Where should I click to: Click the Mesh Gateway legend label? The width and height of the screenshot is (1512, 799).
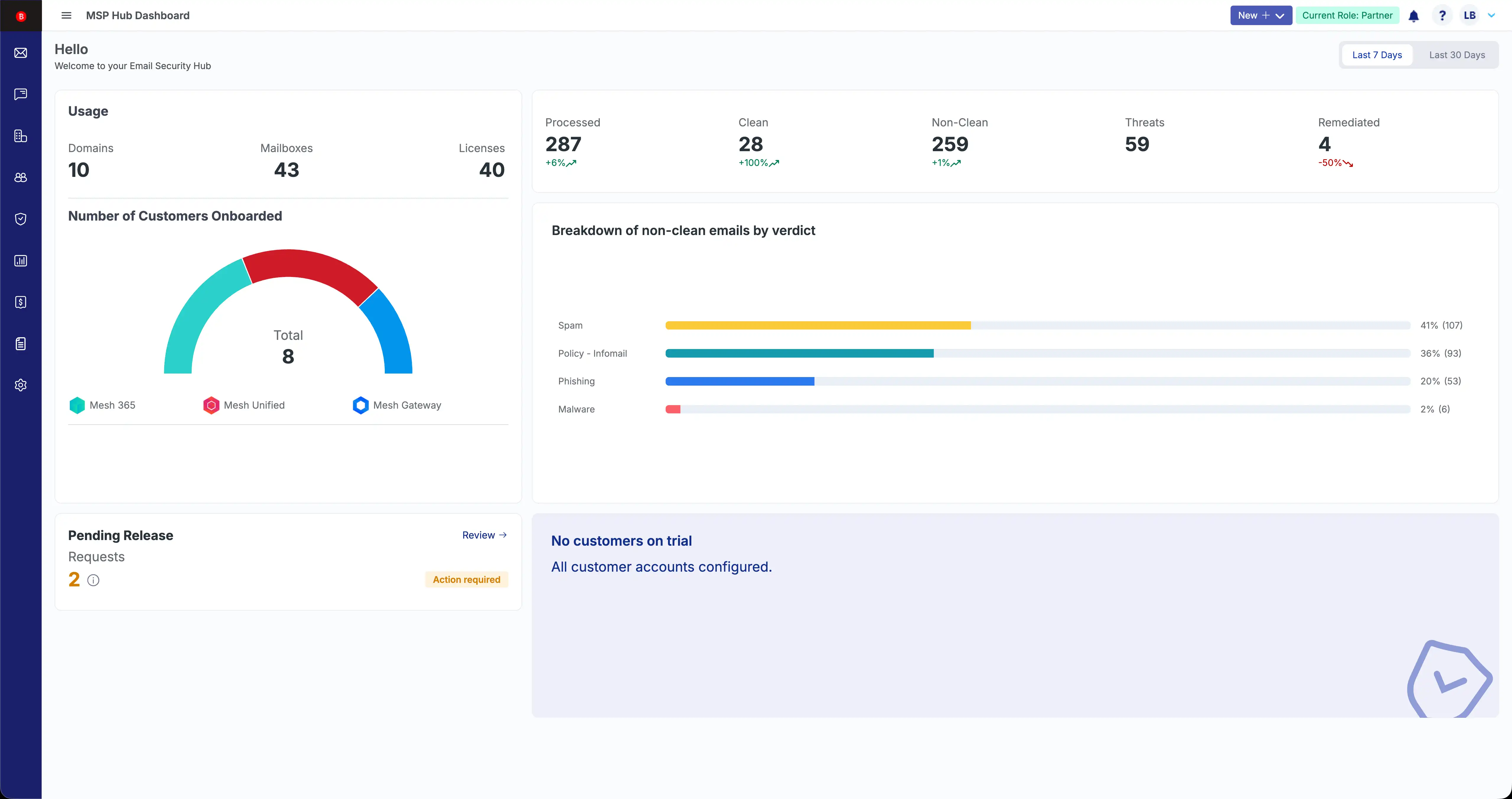point(407,405)
